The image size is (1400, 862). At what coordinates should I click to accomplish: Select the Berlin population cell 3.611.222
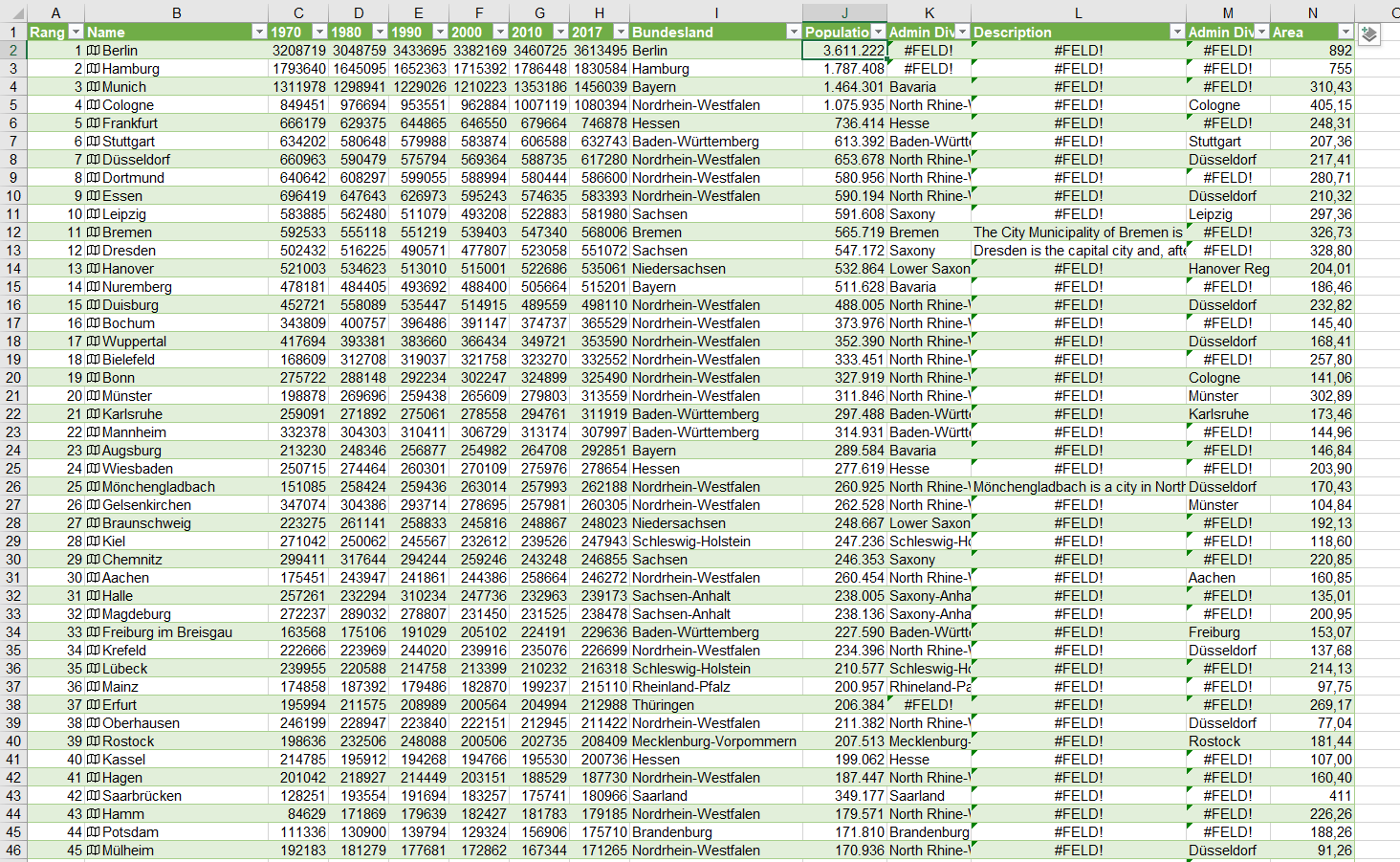coord(844,51)
